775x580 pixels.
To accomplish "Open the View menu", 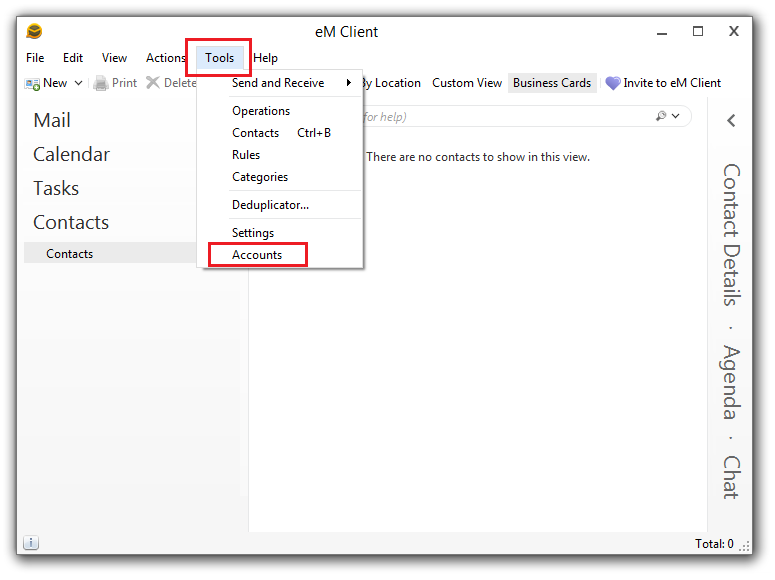I will pyautogui.click(x=114, y=58).
